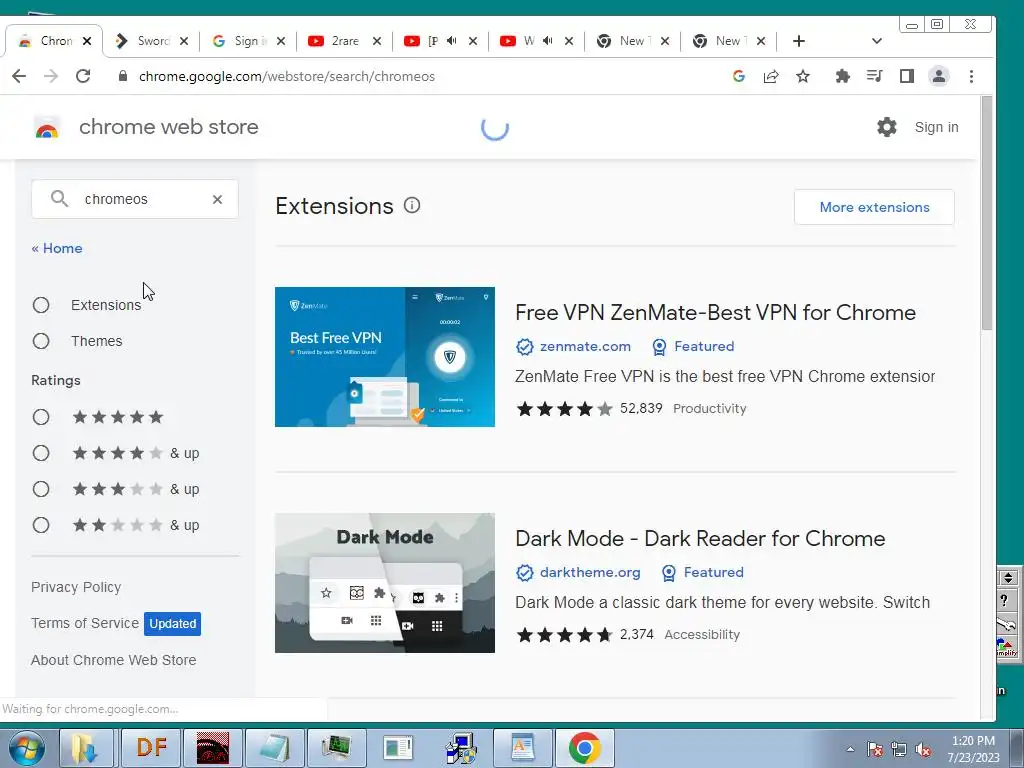Share this page via share icon

[771, 76]
